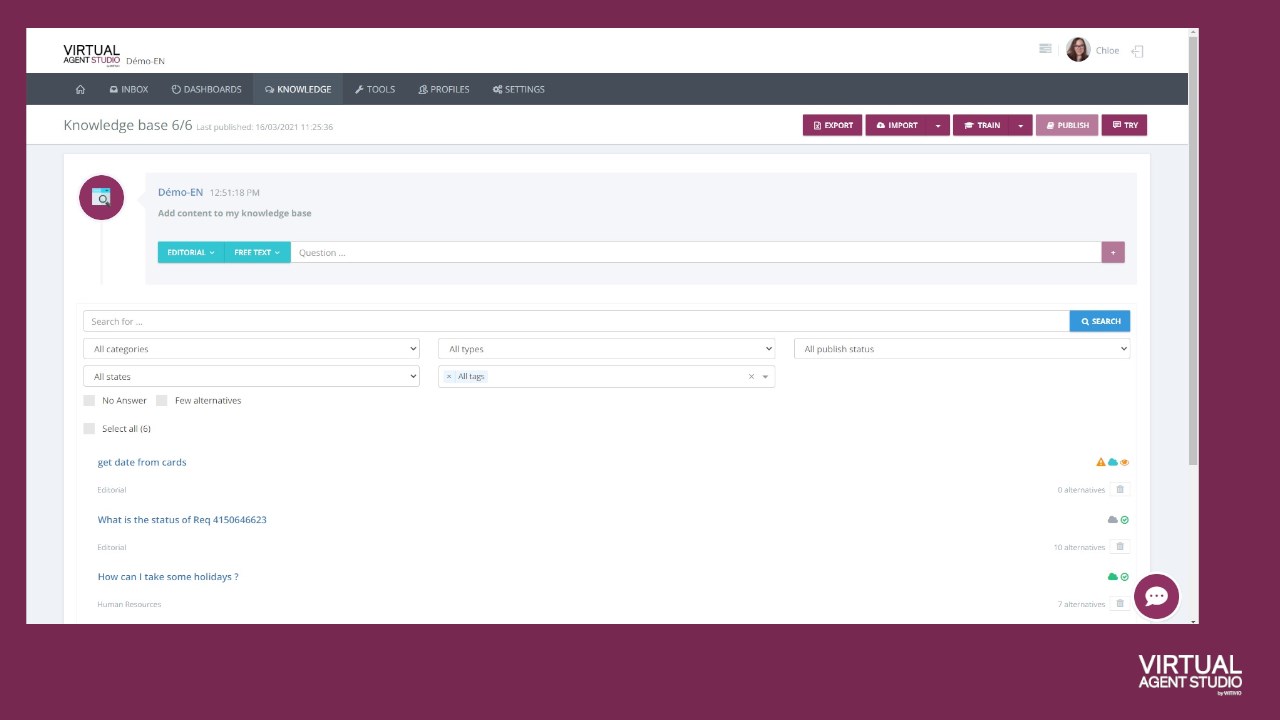Screen dimensions: 1280x720
Task: Clear the tags field with the x icon
Action: [751, 377]
